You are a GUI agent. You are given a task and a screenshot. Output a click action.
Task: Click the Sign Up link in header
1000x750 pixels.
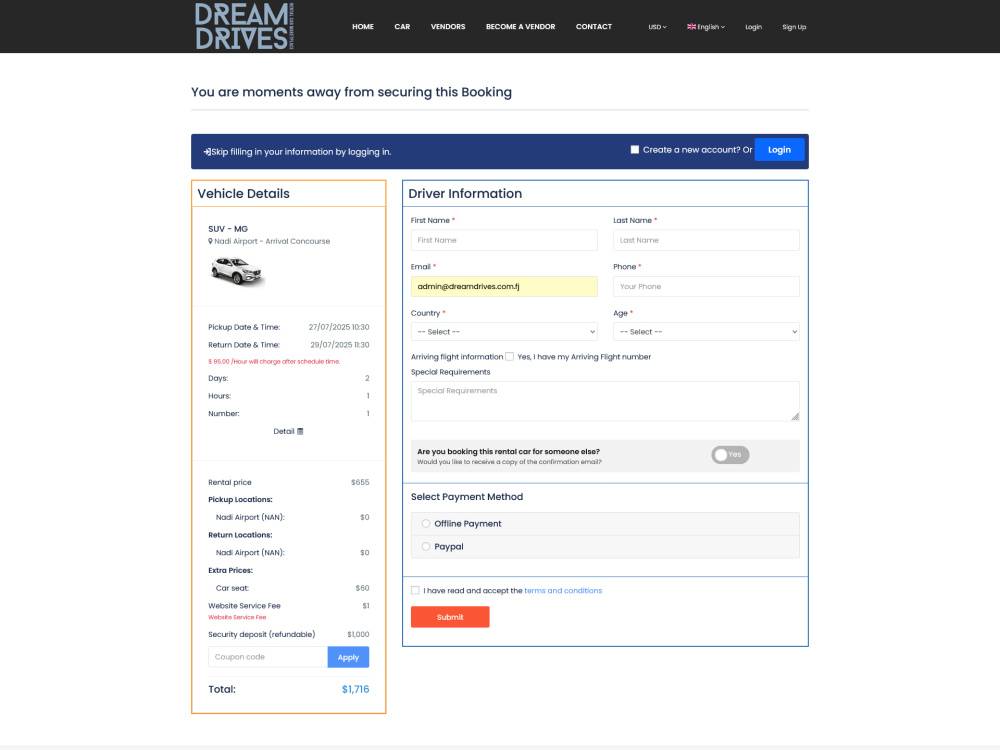794,27
